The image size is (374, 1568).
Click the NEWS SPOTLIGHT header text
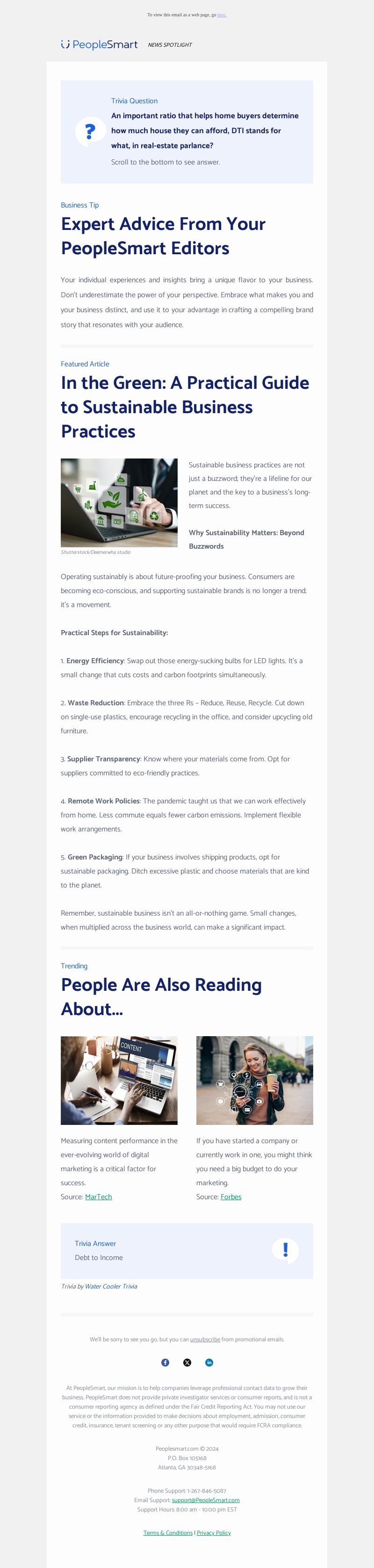[170, 45]
